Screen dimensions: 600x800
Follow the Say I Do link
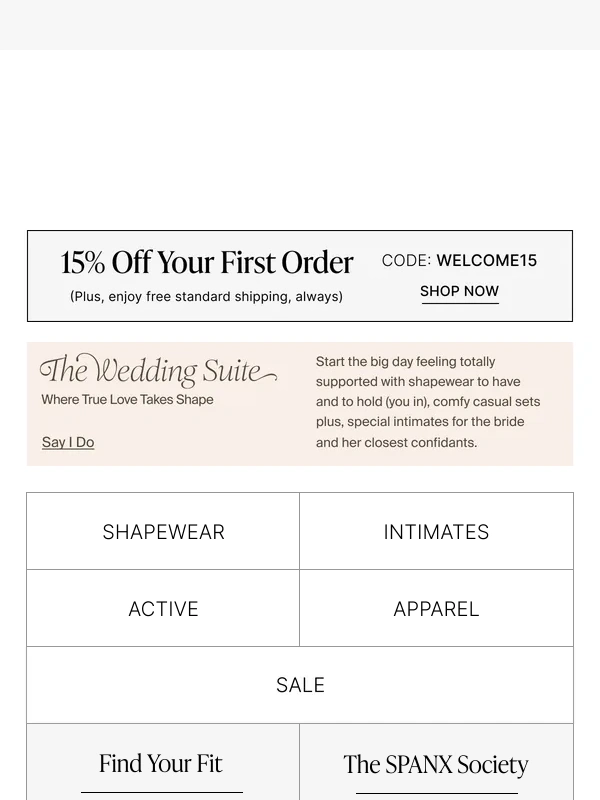pos(68,442)
